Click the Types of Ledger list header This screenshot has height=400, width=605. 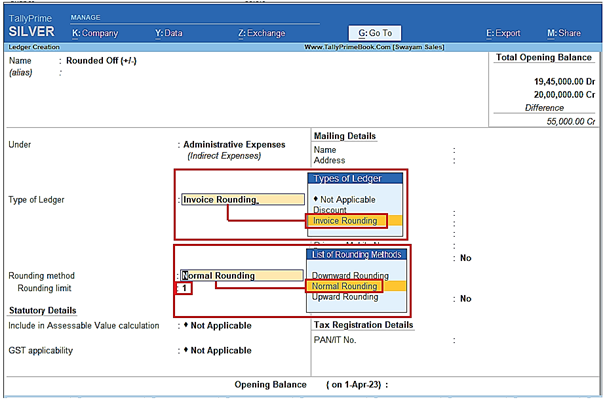point(355,178)
